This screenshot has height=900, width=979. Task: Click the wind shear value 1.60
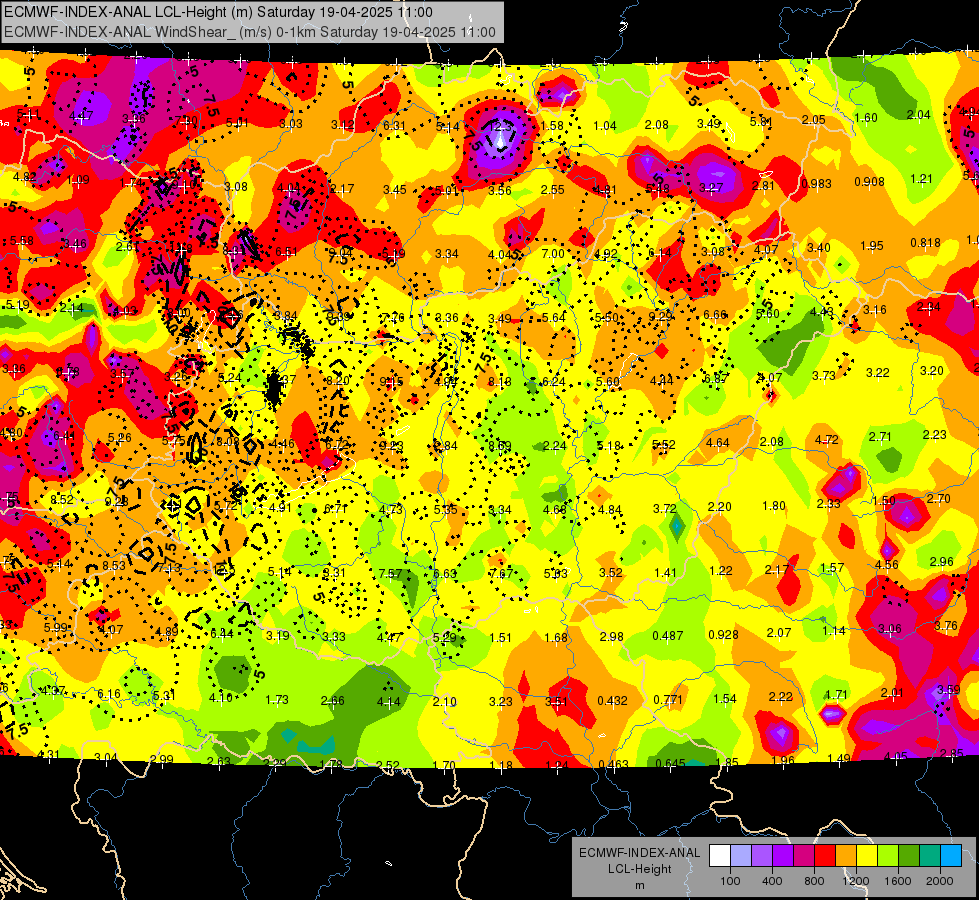click(x=865, y=118)
